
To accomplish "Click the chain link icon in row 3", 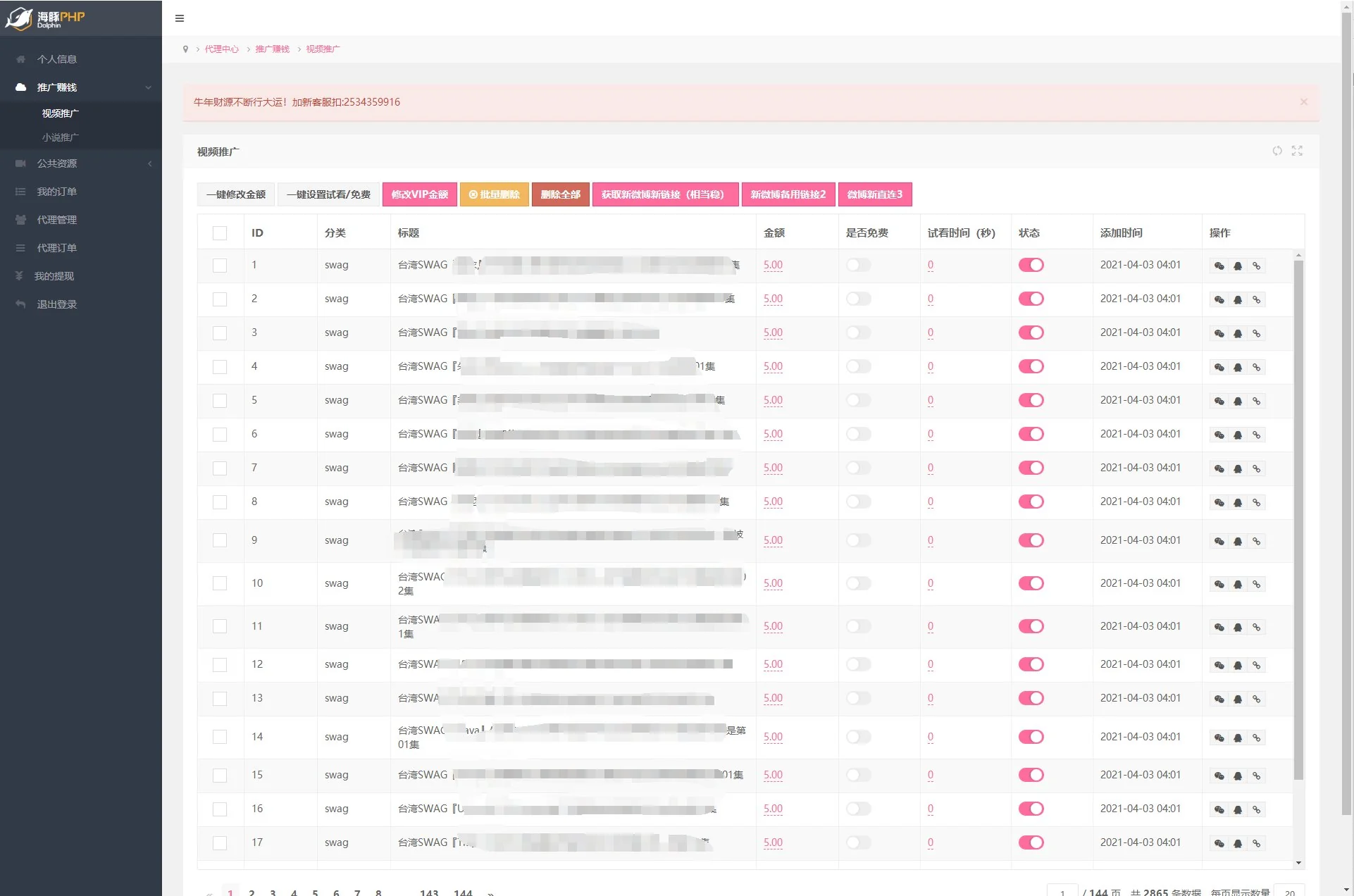I will click(1256, 333).
